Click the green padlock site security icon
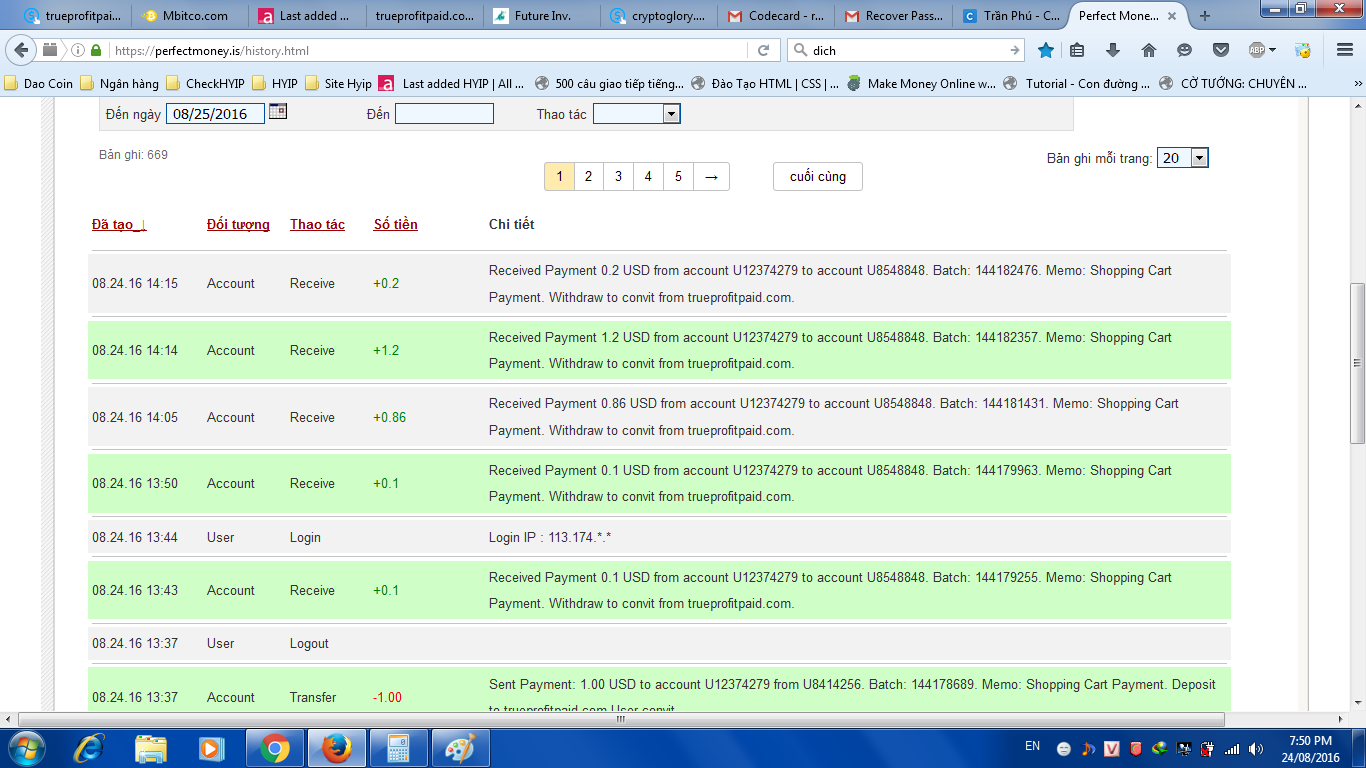Viewport: 1366px width, 768px height. [x=96, y=50]
